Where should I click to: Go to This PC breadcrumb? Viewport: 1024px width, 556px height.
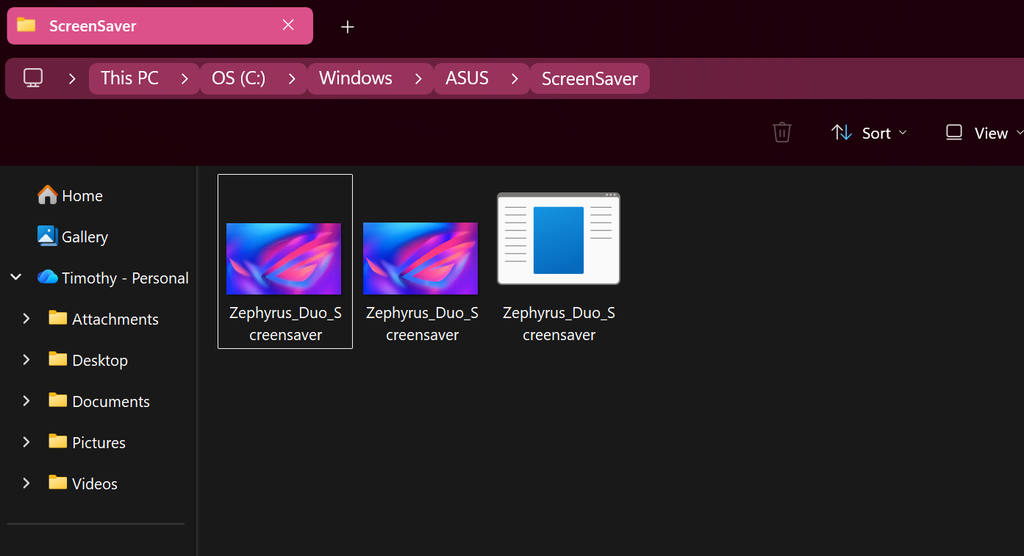[x=129, y=78]
